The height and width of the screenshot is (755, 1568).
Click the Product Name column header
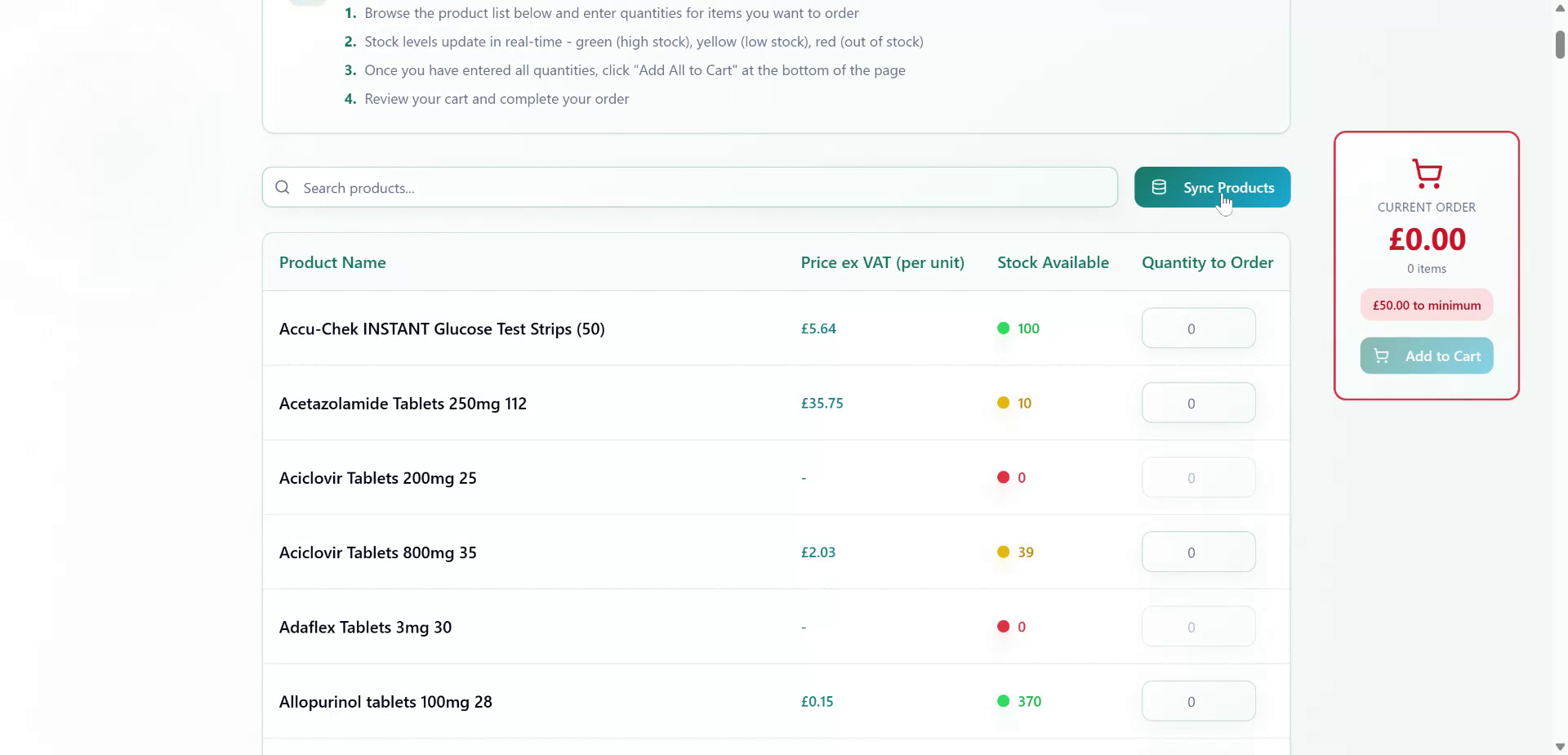click(332, 262)
